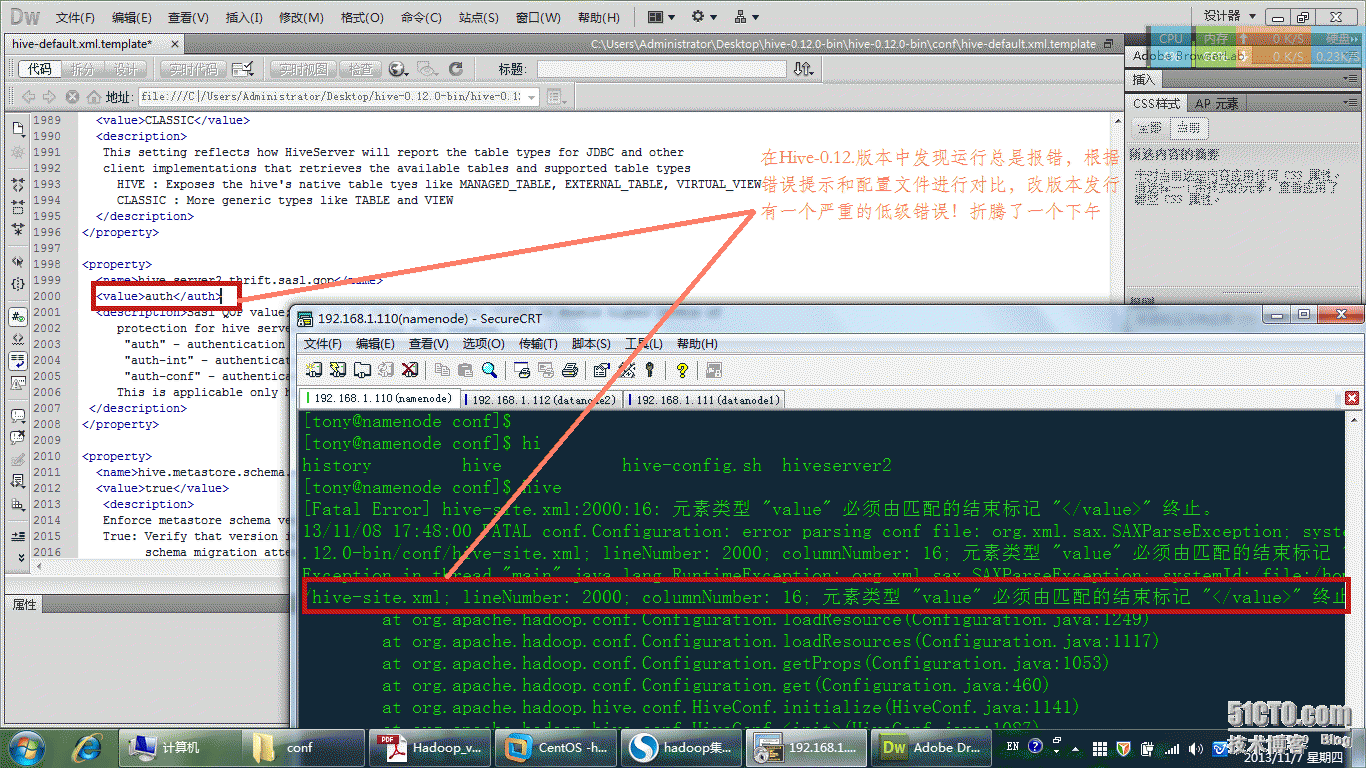
Task: Toggle the 代码 (Code) view button
Action: tap(39, 69)
